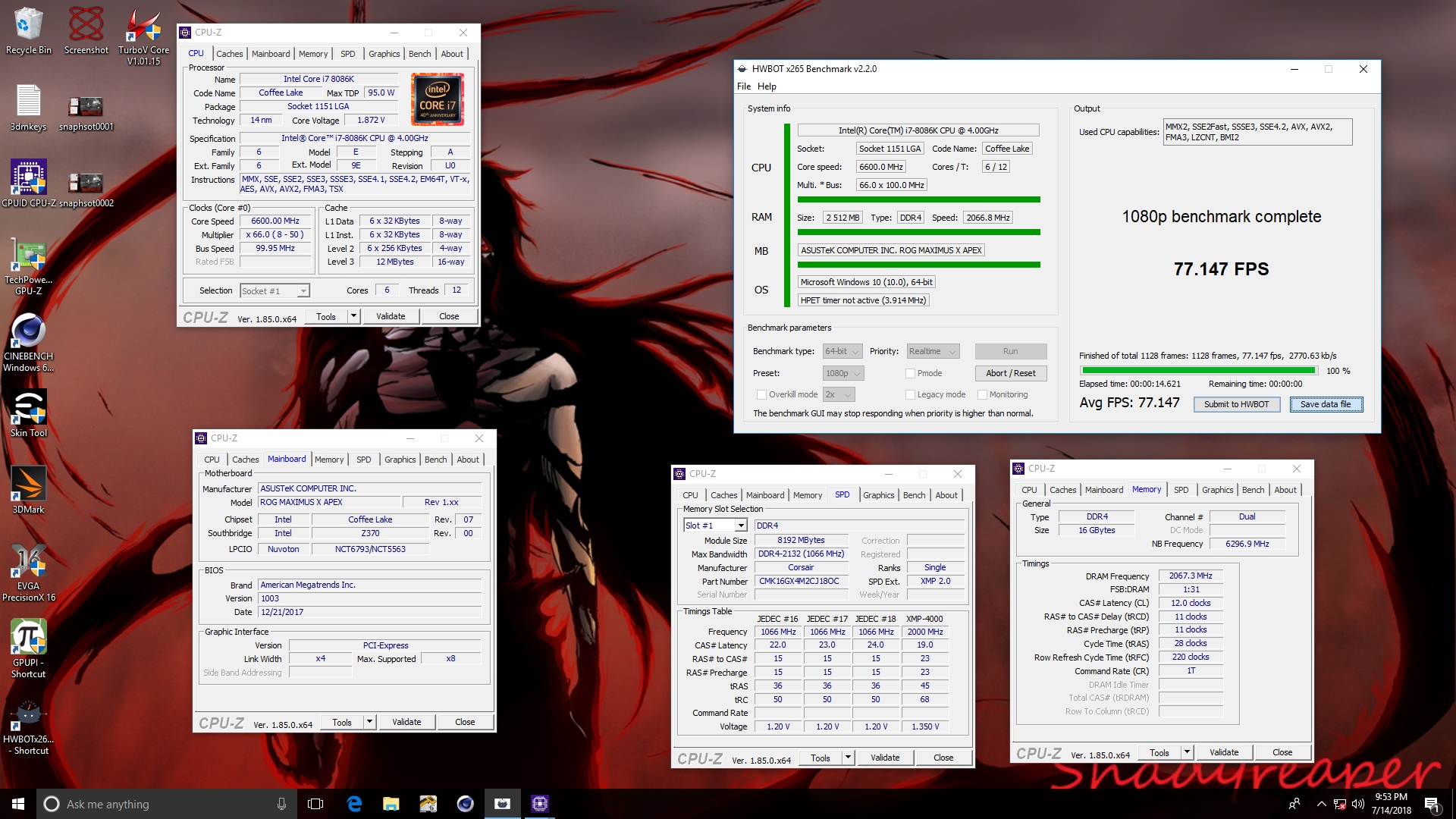Switch to About tab in Memory CPU-Z window
This screenshot has width=1456, height=819.
click(1285, 490)
